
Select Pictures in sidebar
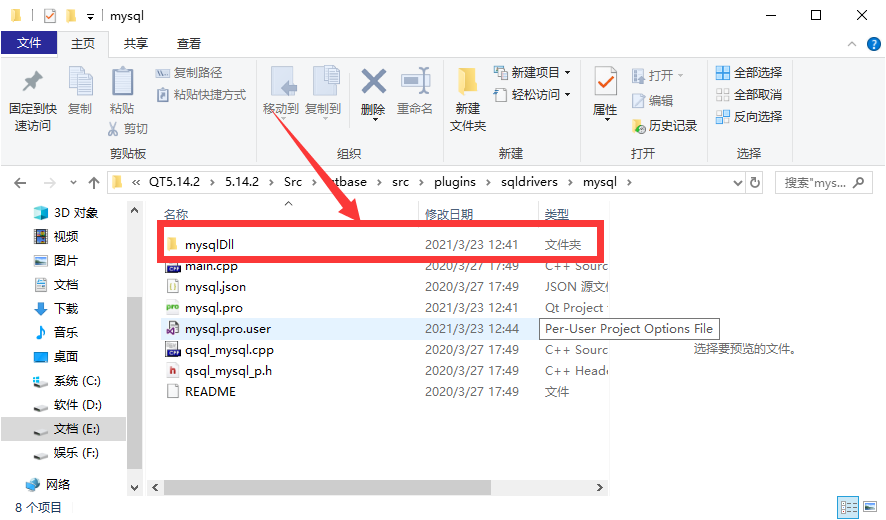click(57, 261)
